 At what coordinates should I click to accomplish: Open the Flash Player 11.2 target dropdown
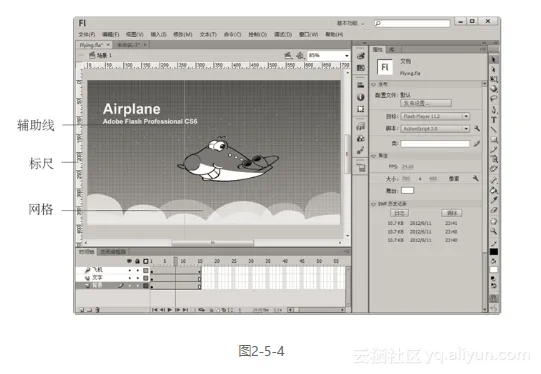pos(435,116)
